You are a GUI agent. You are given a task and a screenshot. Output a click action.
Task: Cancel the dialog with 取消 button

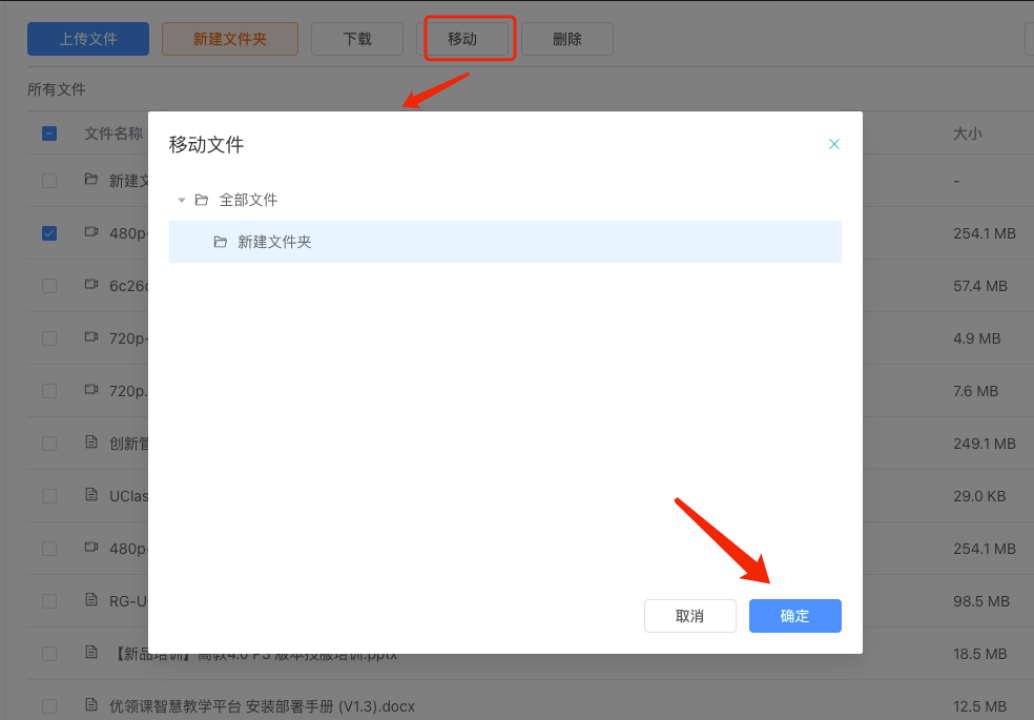pyautogui.click(x=690, y=616)
